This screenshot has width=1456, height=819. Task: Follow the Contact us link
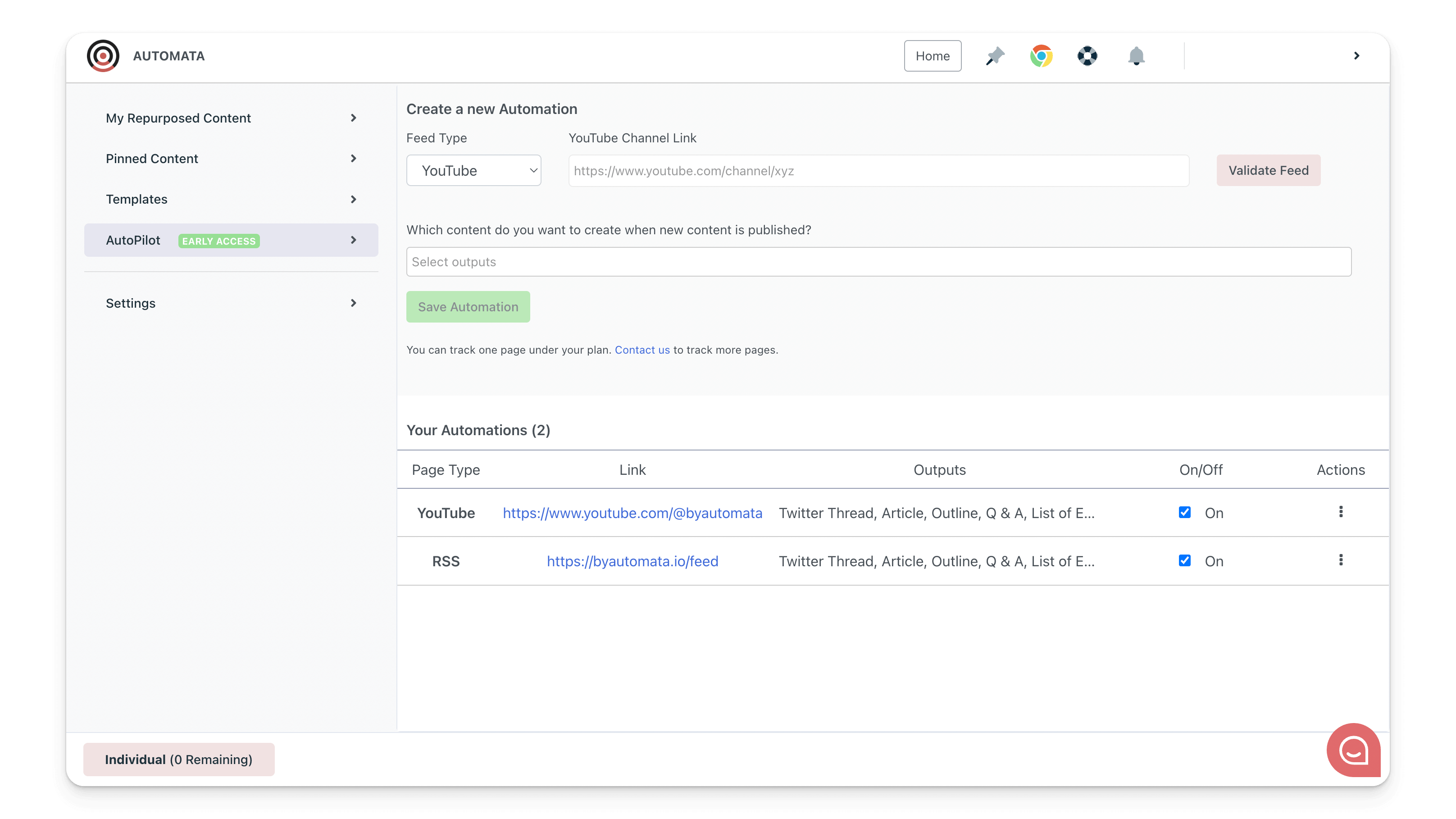pyautogui.click(x=642, y=350)
